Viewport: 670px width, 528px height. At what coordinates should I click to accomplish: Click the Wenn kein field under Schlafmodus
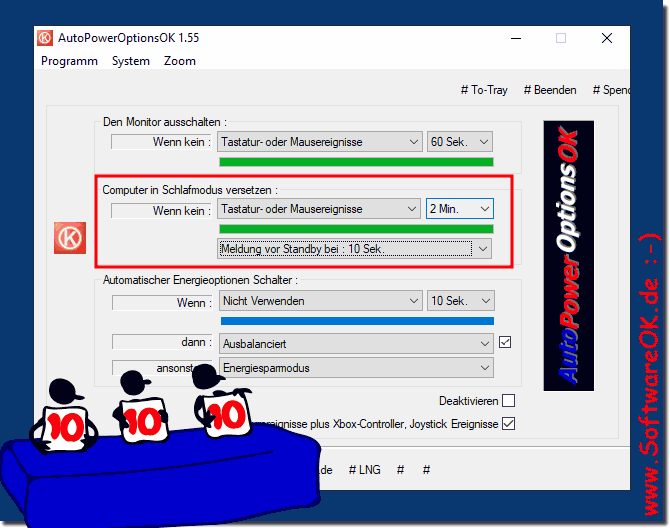[x=162, y=211]
